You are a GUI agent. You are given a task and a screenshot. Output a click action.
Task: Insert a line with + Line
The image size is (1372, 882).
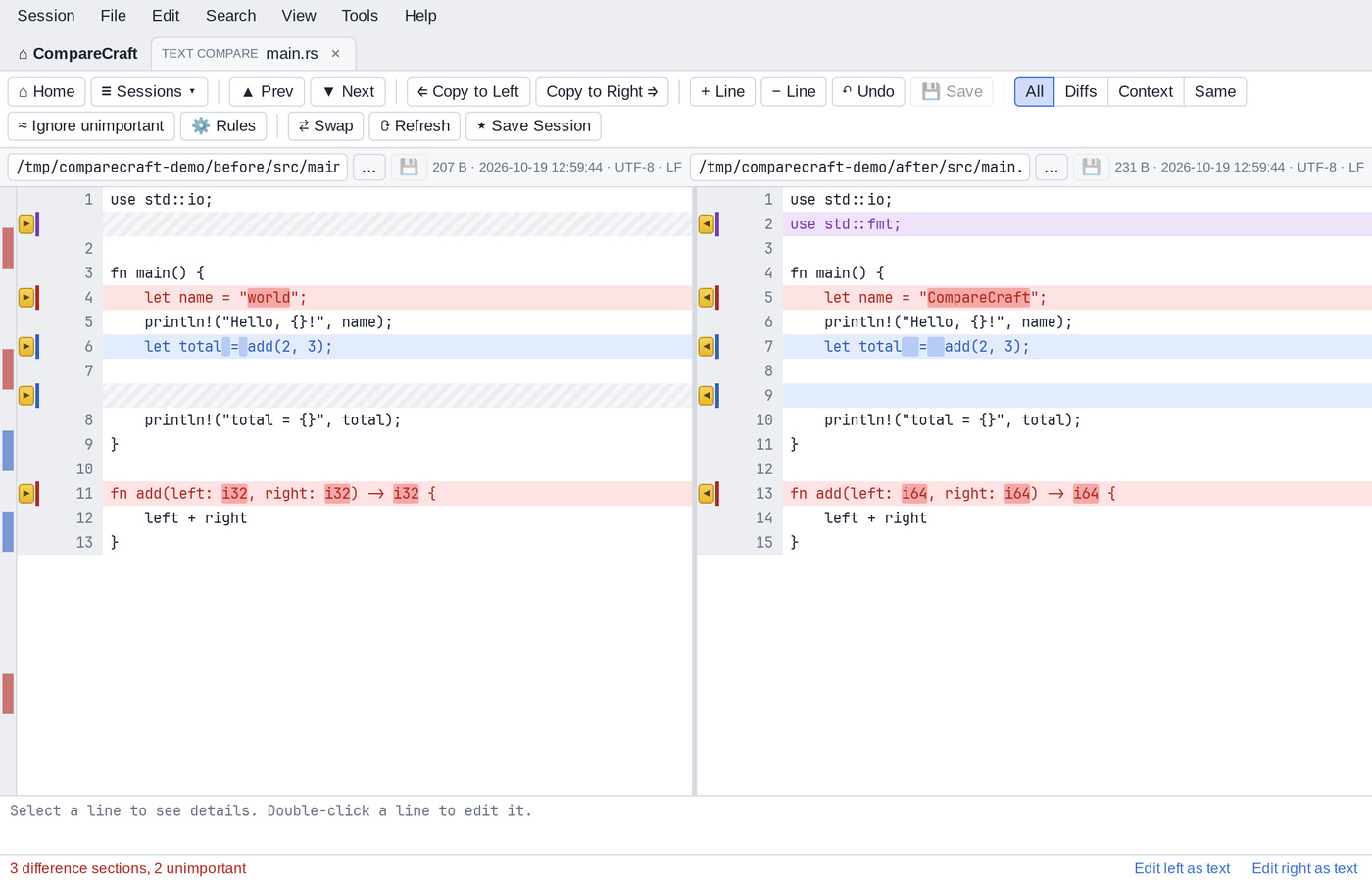click(722, 91)
